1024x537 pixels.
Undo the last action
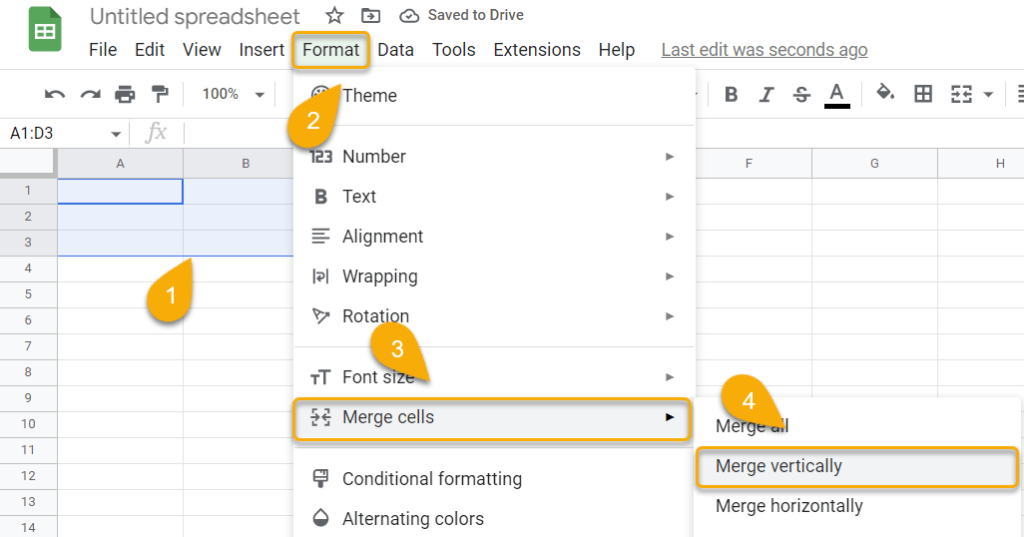(55, 95)
